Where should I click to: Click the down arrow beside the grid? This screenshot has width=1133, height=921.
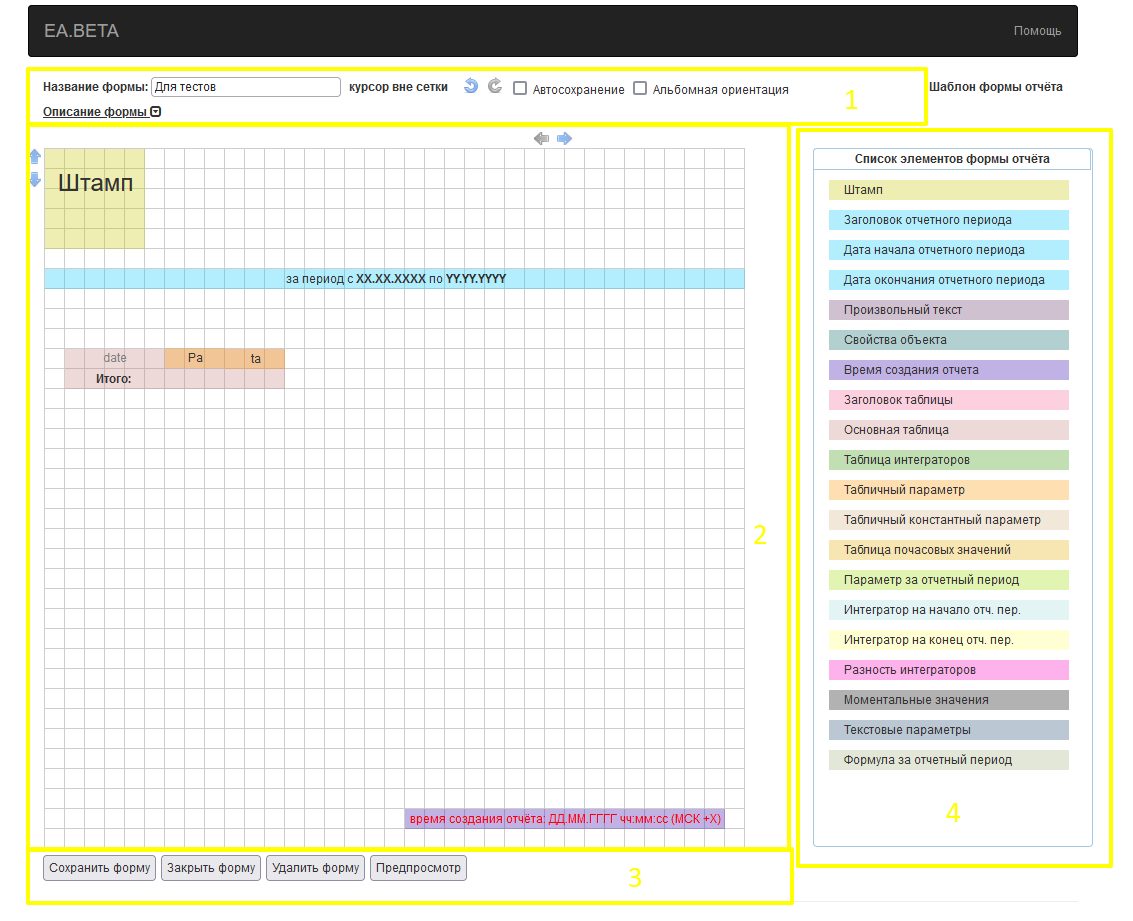click(35, 179)
